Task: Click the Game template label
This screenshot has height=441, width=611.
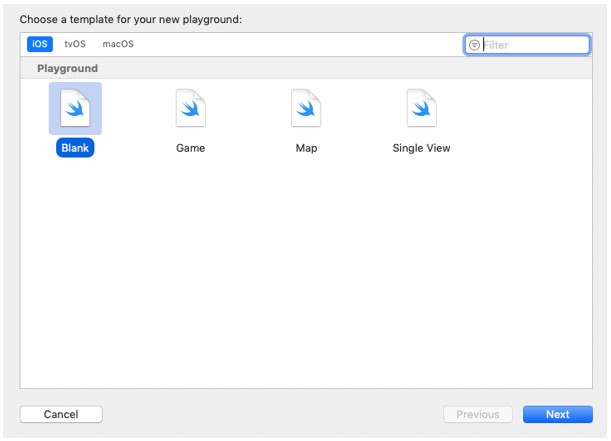Action: coord(191,148)
